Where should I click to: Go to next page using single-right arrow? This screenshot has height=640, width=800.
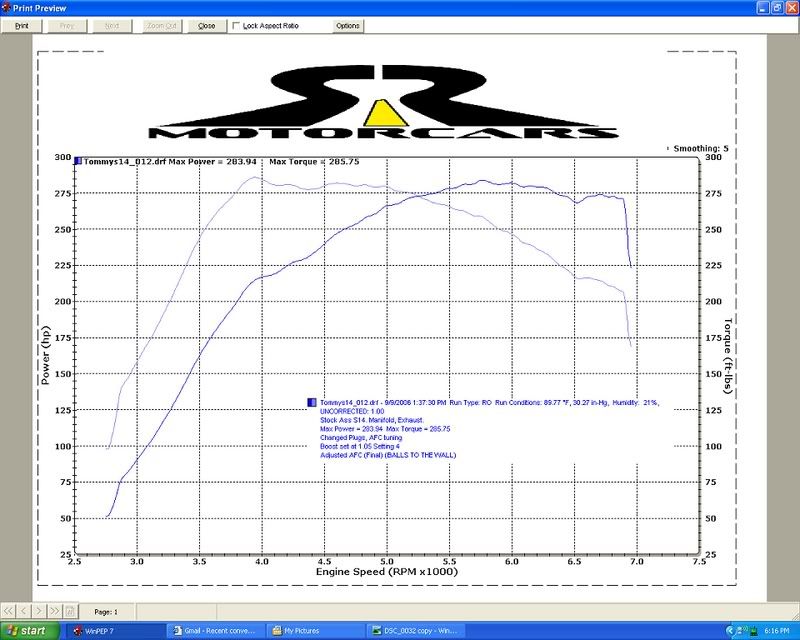point(39,611)
